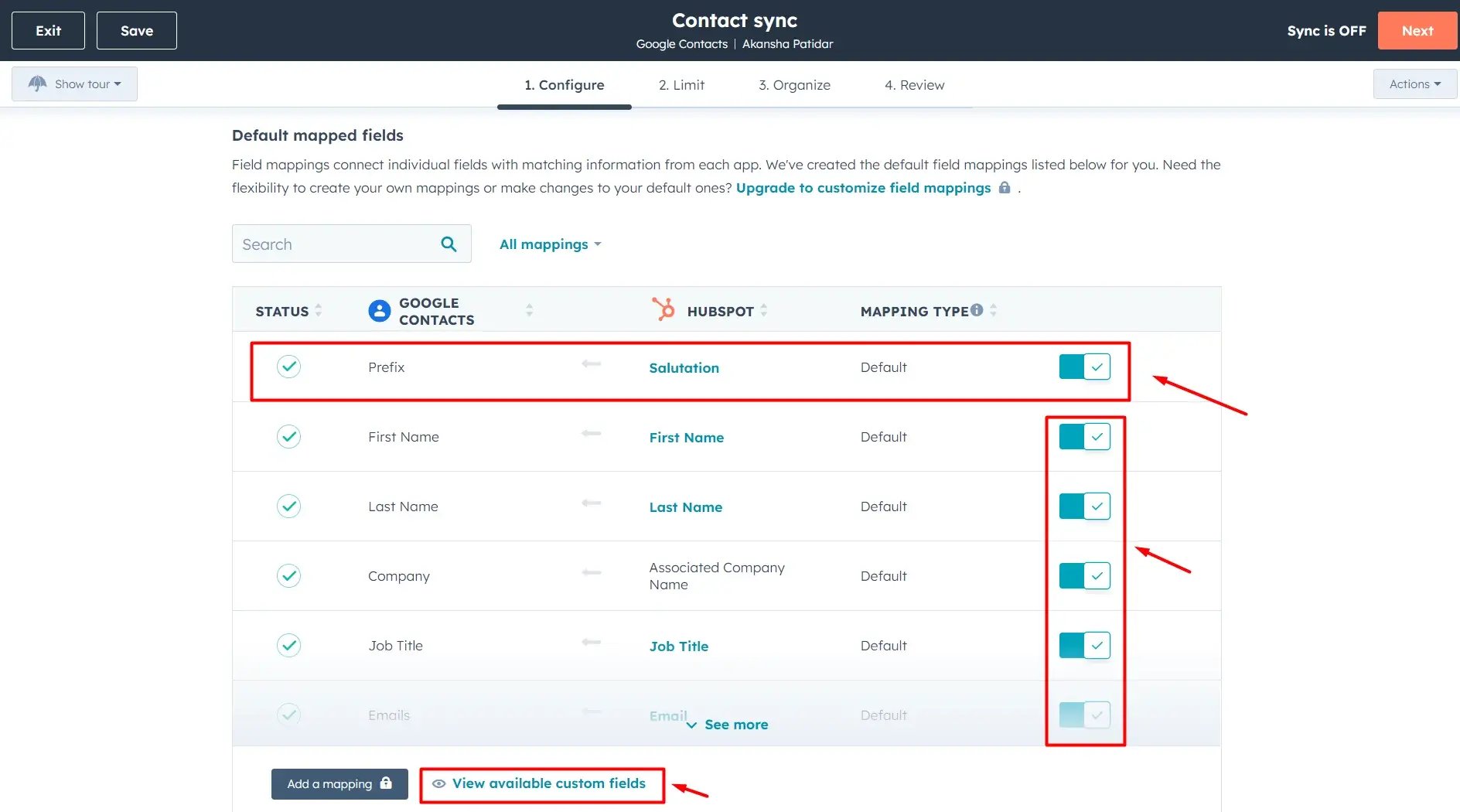Toggle off the Prefix mapping switch
The height and width of the screenshot is (812, 1460).
tap(1085, 367)
